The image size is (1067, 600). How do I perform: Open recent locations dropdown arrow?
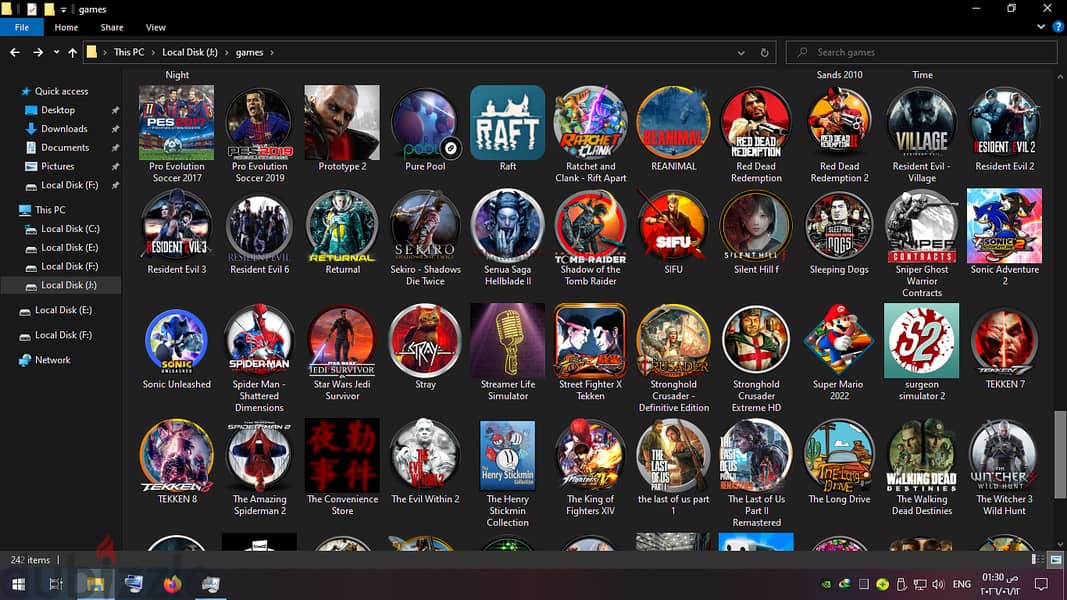click(x=56, y=52)
